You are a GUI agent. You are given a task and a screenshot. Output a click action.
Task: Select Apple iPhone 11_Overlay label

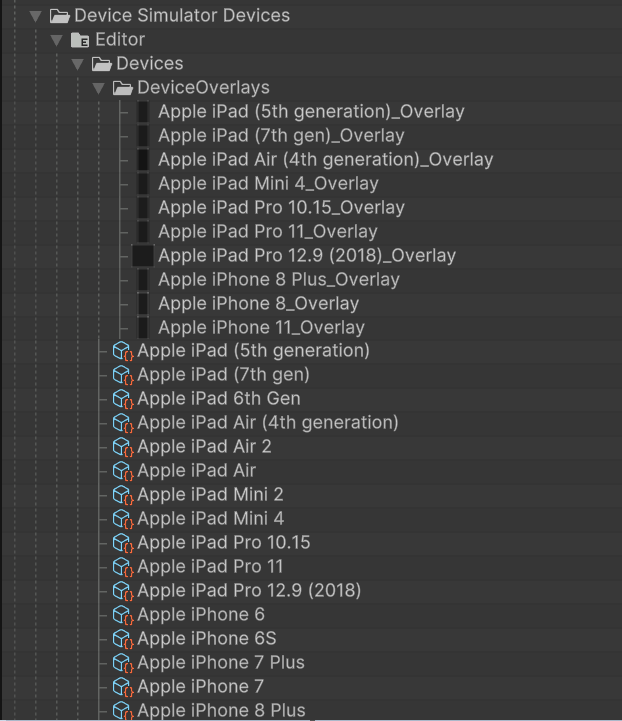262,327
